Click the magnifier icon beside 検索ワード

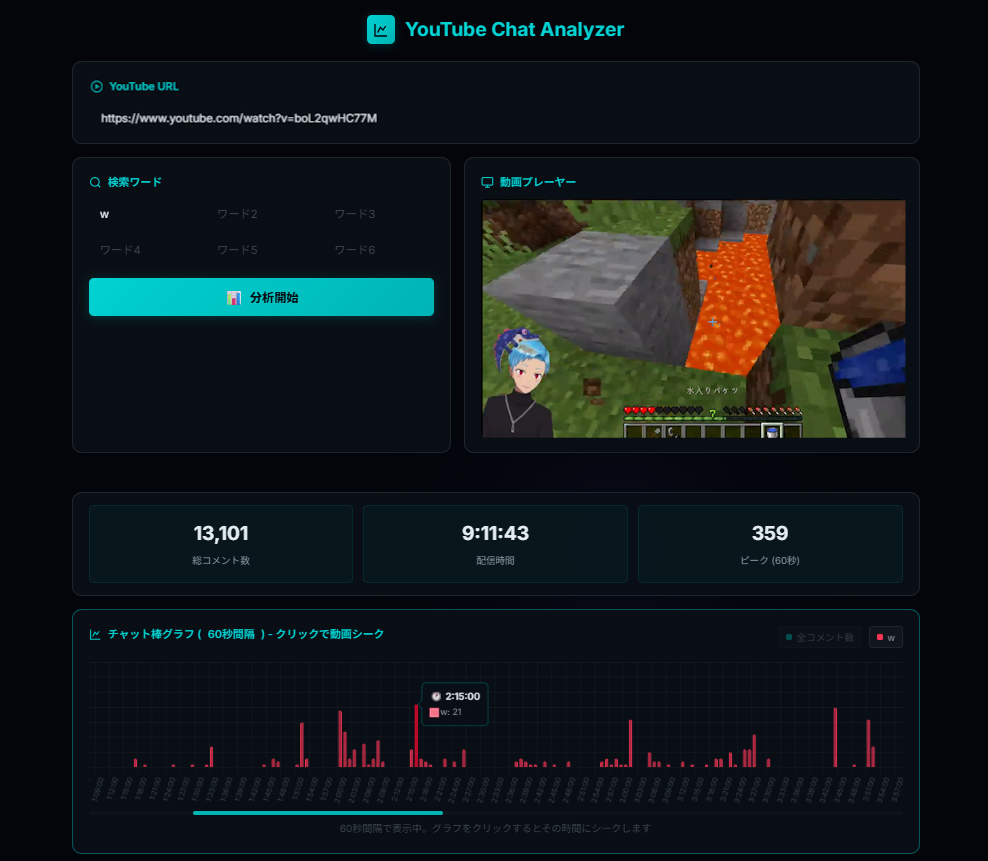96,183
